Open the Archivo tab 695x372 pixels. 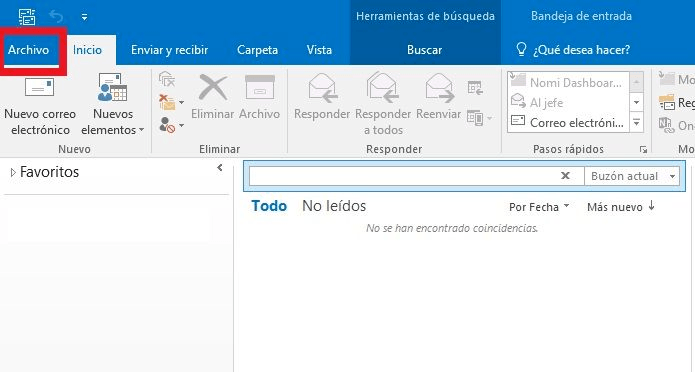click(x=28, y=50)
